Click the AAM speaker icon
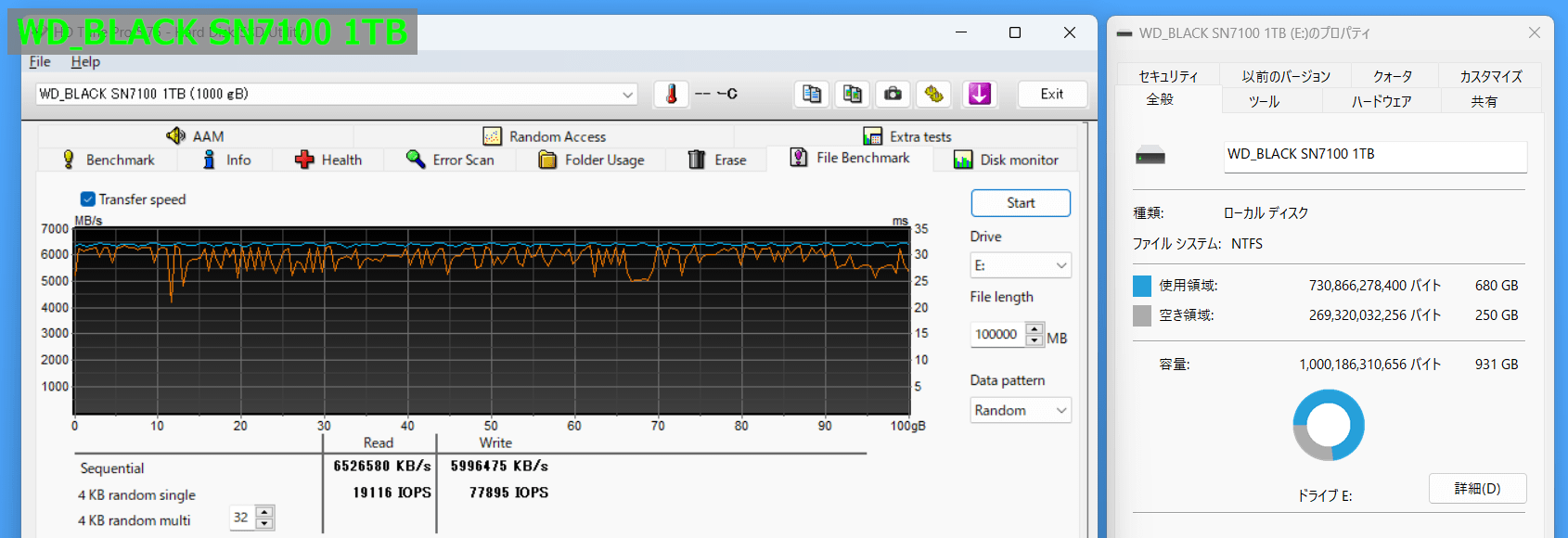This screenshot has width=1568, height=538. click(175, 135)
